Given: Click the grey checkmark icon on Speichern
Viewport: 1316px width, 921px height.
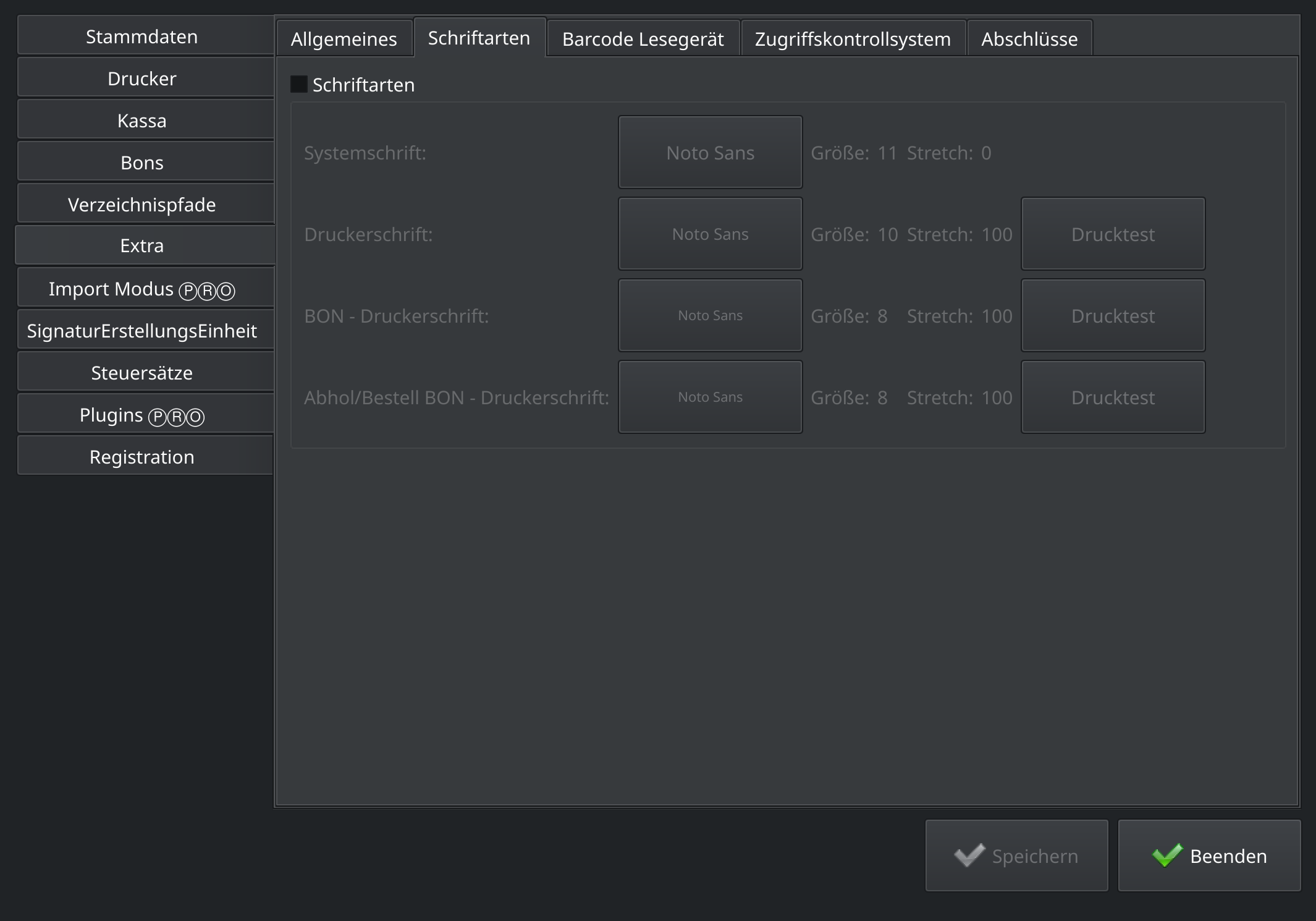Looking at the screenshot, I should pyautogui.click(x=969, y=855).
